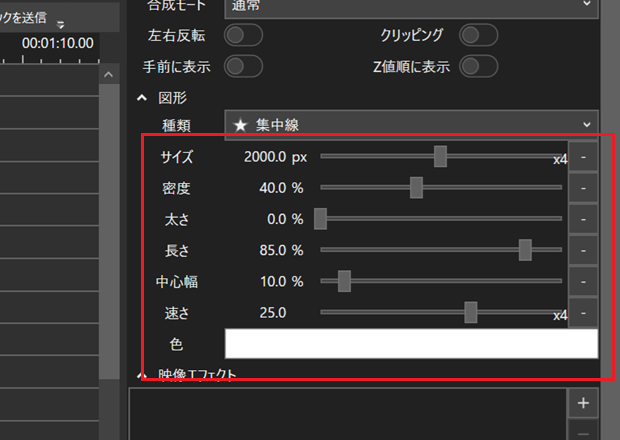Click the minus button beside the 長さ slider

coord(583,250)
